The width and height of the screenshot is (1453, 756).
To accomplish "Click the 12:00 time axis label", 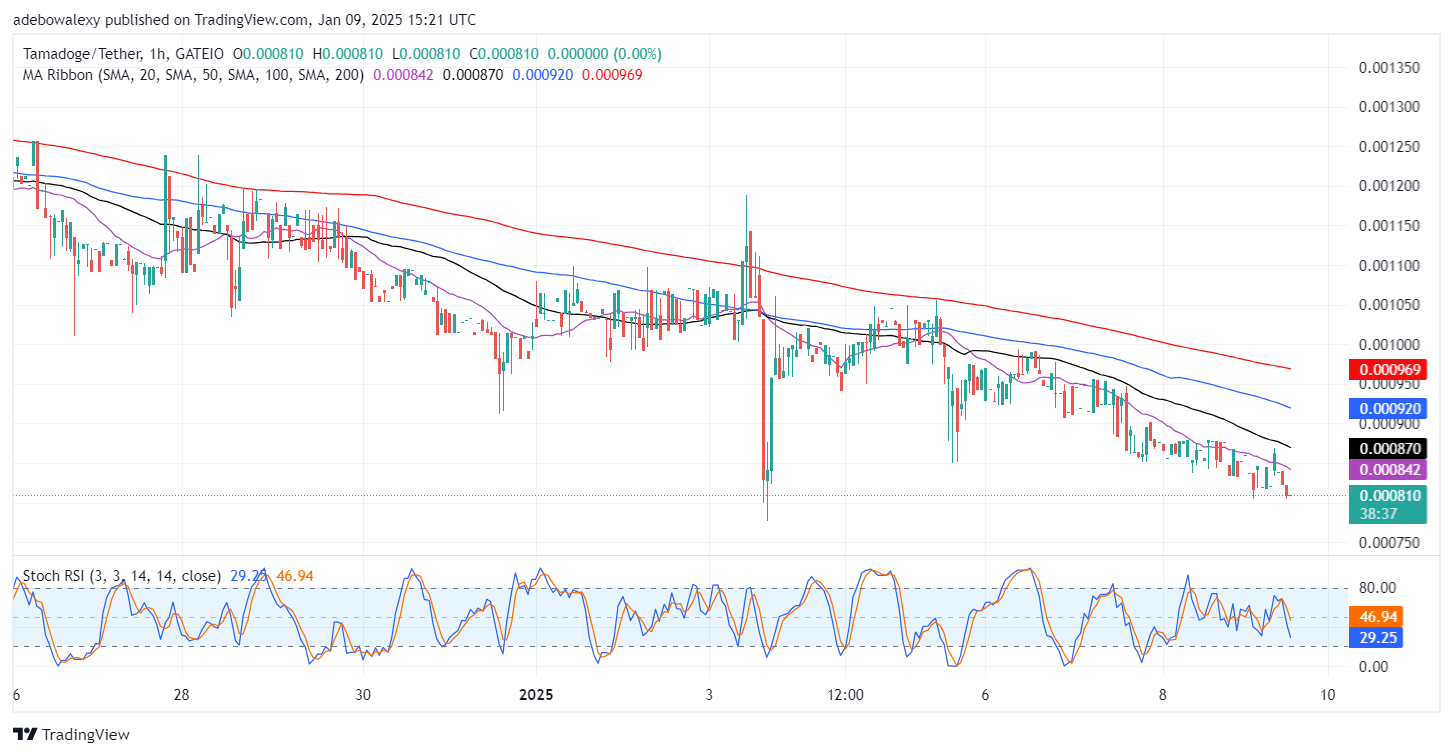I will click(x=845, y=695).
